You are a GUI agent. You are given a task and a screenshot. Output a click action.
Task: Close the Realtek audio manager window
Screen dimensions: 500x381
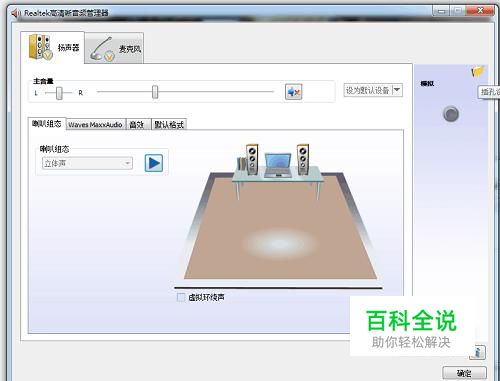click(x=480, y=11)
